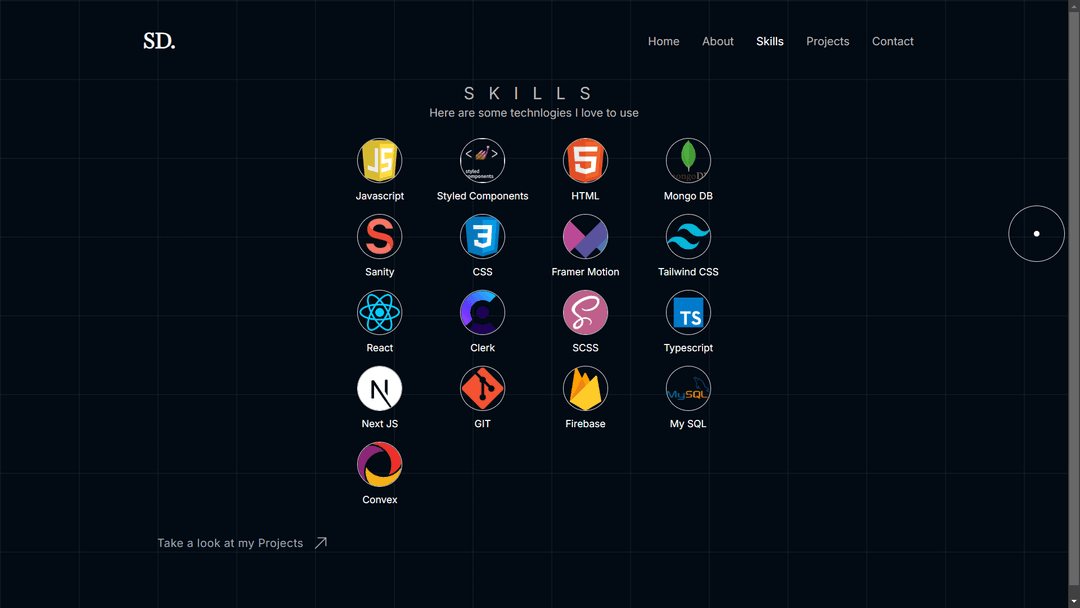Click the Firebase flame icon

(x=585, y=388)
